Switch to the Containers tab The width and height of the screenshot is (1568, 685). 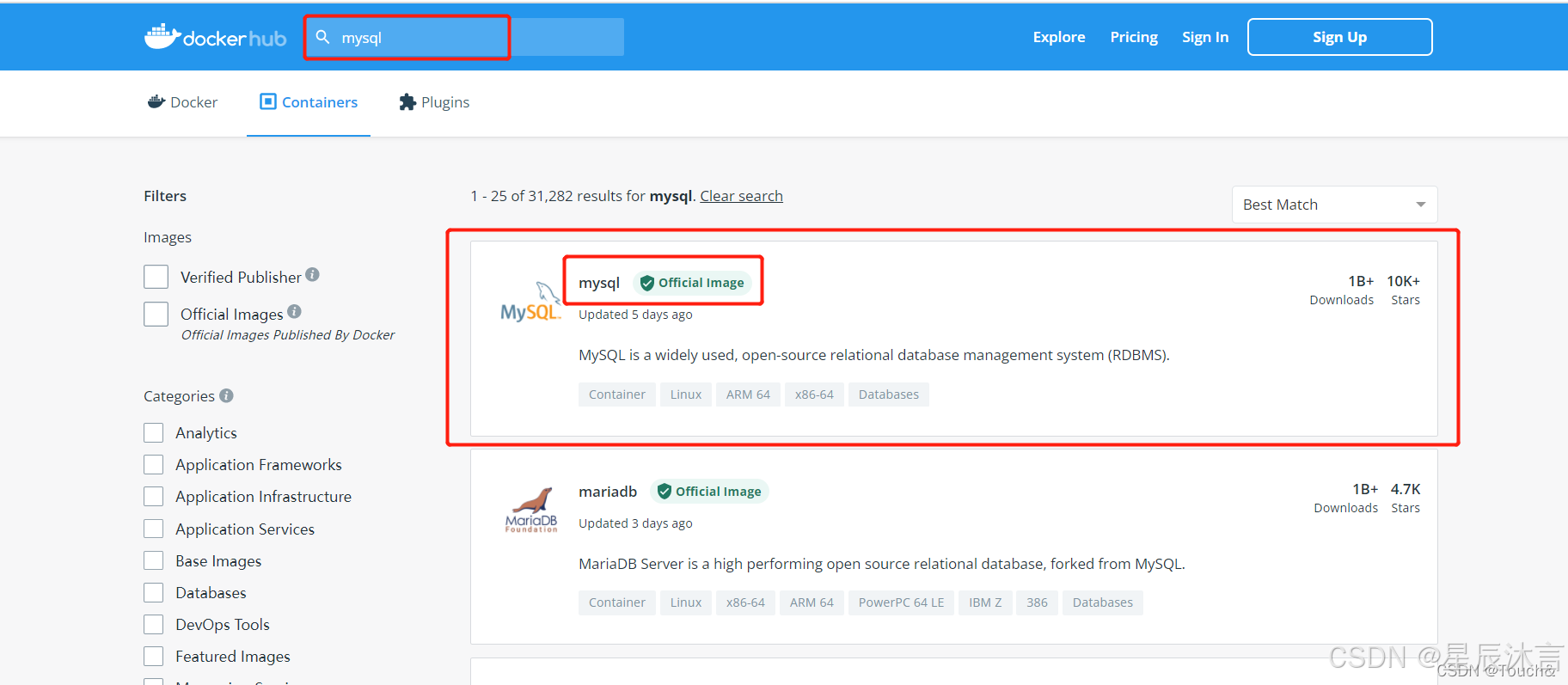(309, 102)
